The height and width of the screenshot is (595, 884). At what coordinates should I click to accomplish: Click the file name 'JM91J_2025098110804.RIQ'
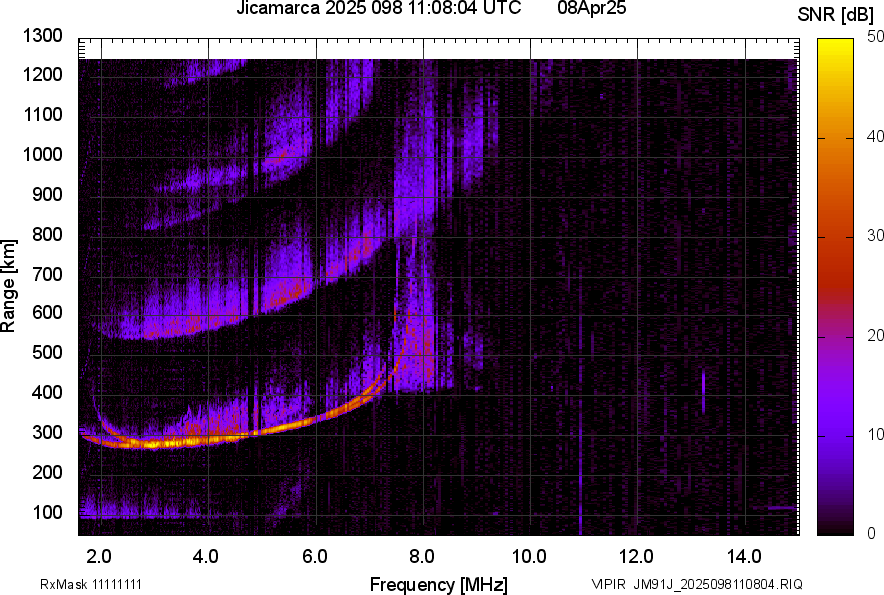pyautogui.click(x=718, y=584)
